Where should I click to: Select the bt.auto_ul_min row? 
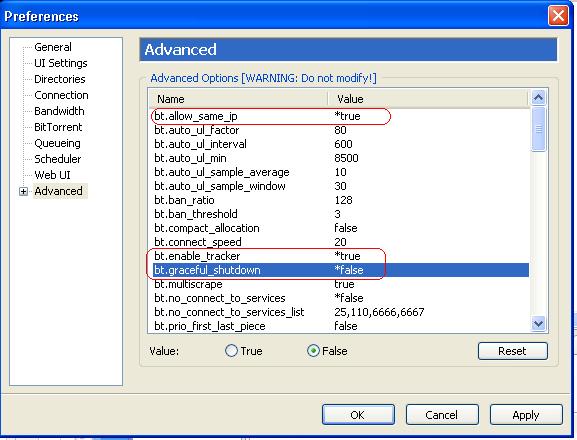pyautogui.click(x=341, y=158)
